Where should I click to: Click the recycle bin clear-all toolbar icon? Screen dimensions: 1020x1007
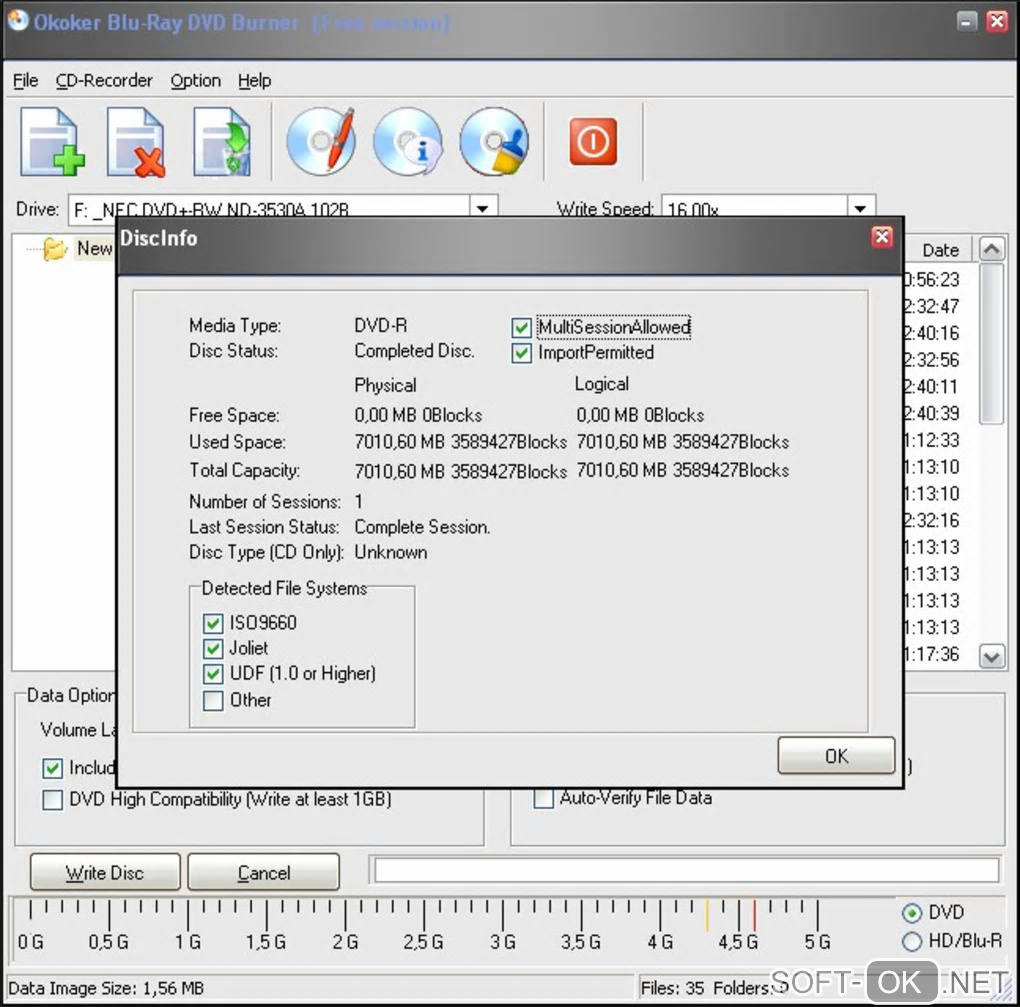pos(223,142)
